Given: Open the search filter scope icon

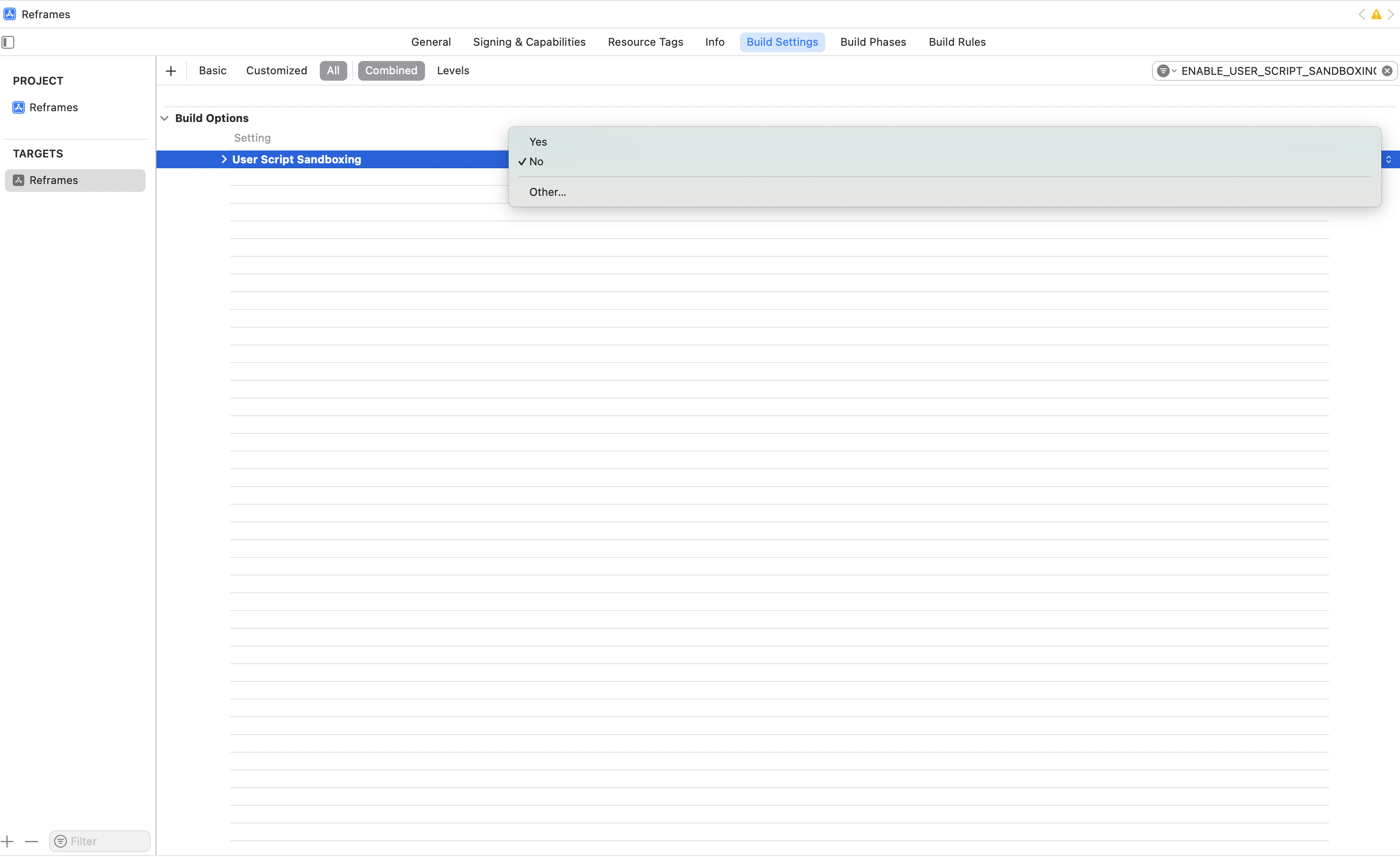Looking at the screenshot, I should (1165, 71).
